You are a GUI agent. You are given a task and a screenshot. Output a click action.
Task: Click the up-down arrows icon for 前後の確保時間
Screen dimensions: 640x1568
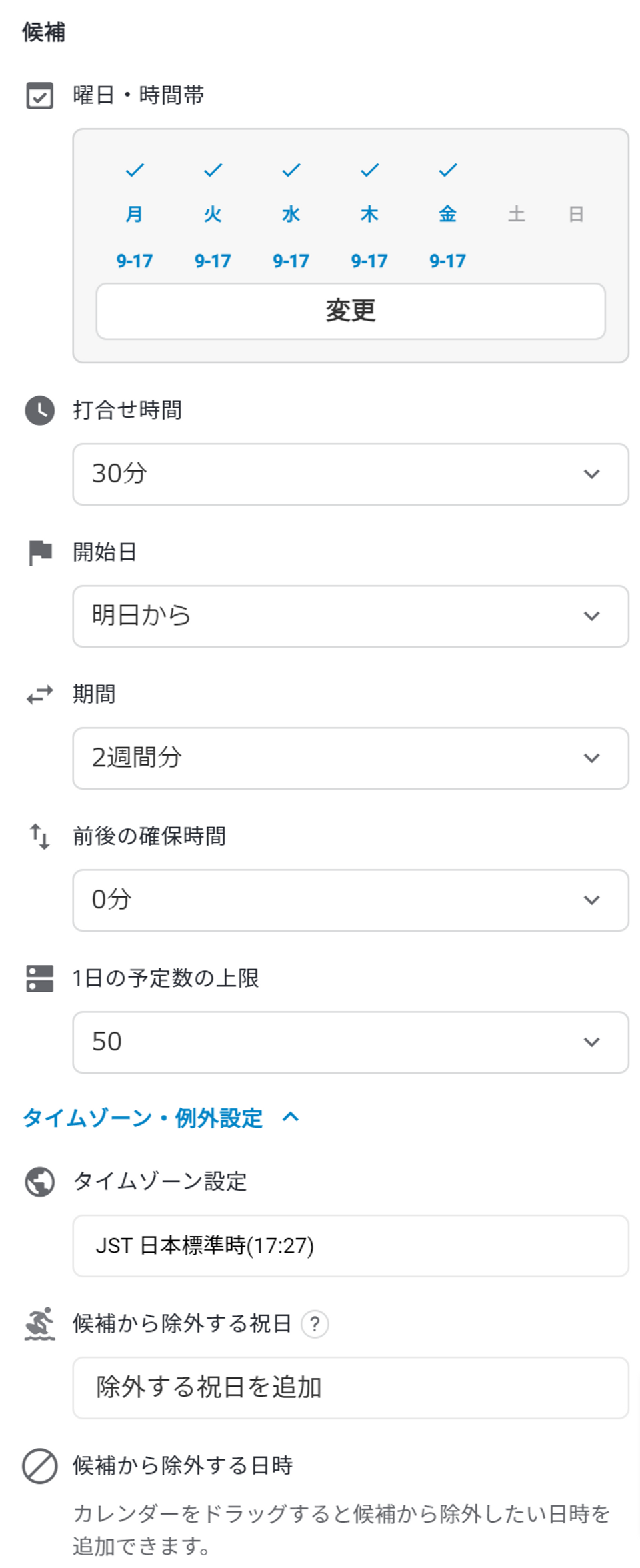[40, 836]
